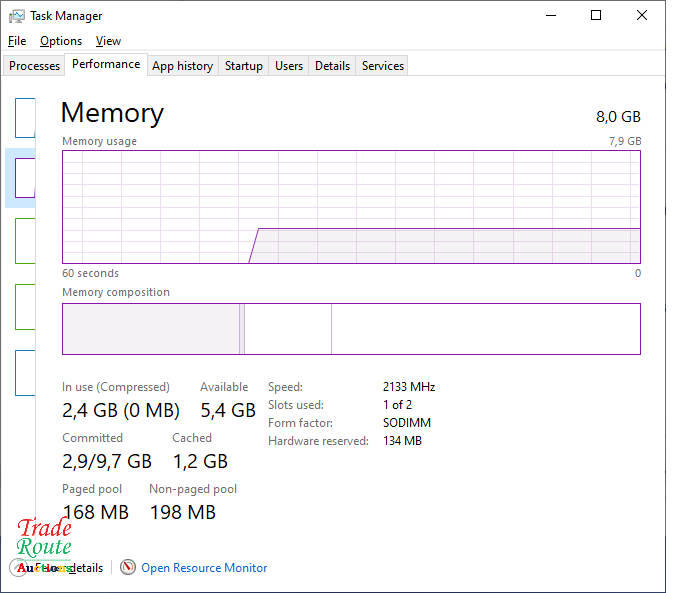Click the Open Resource Monitor link
Viewport: 674px width, 593px height.
tap(204, 567)
